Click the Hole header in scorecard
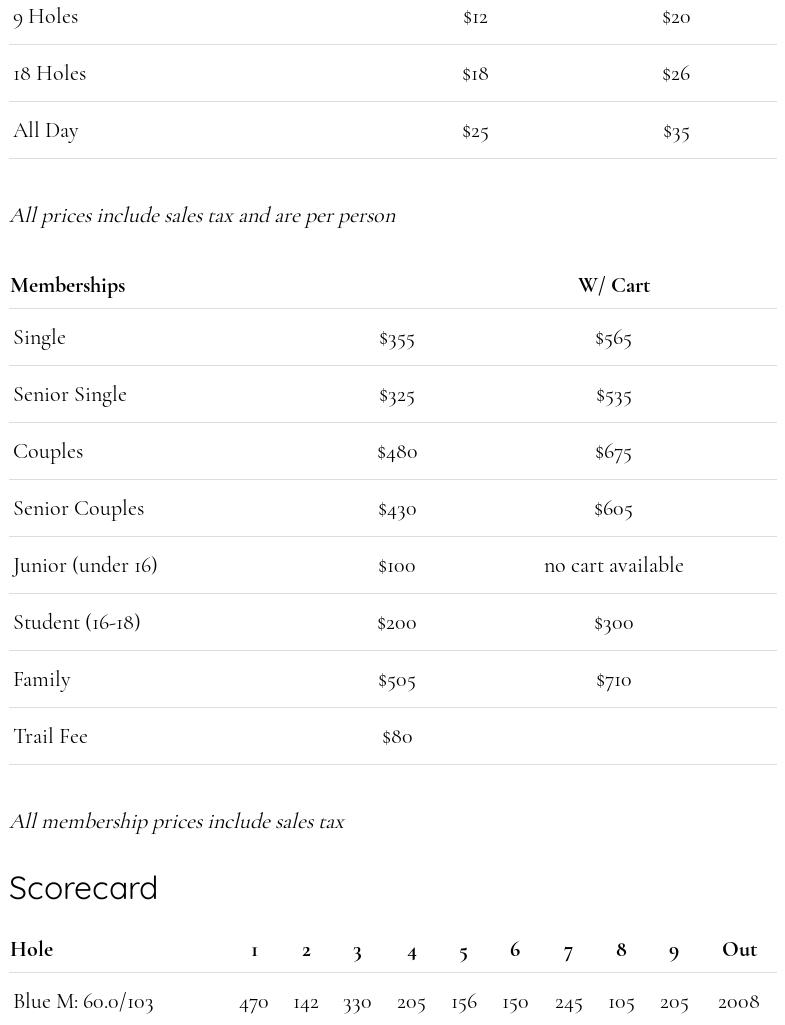Screen dimensions: 785x1025 pyautogui.click(x=32, y=950)
